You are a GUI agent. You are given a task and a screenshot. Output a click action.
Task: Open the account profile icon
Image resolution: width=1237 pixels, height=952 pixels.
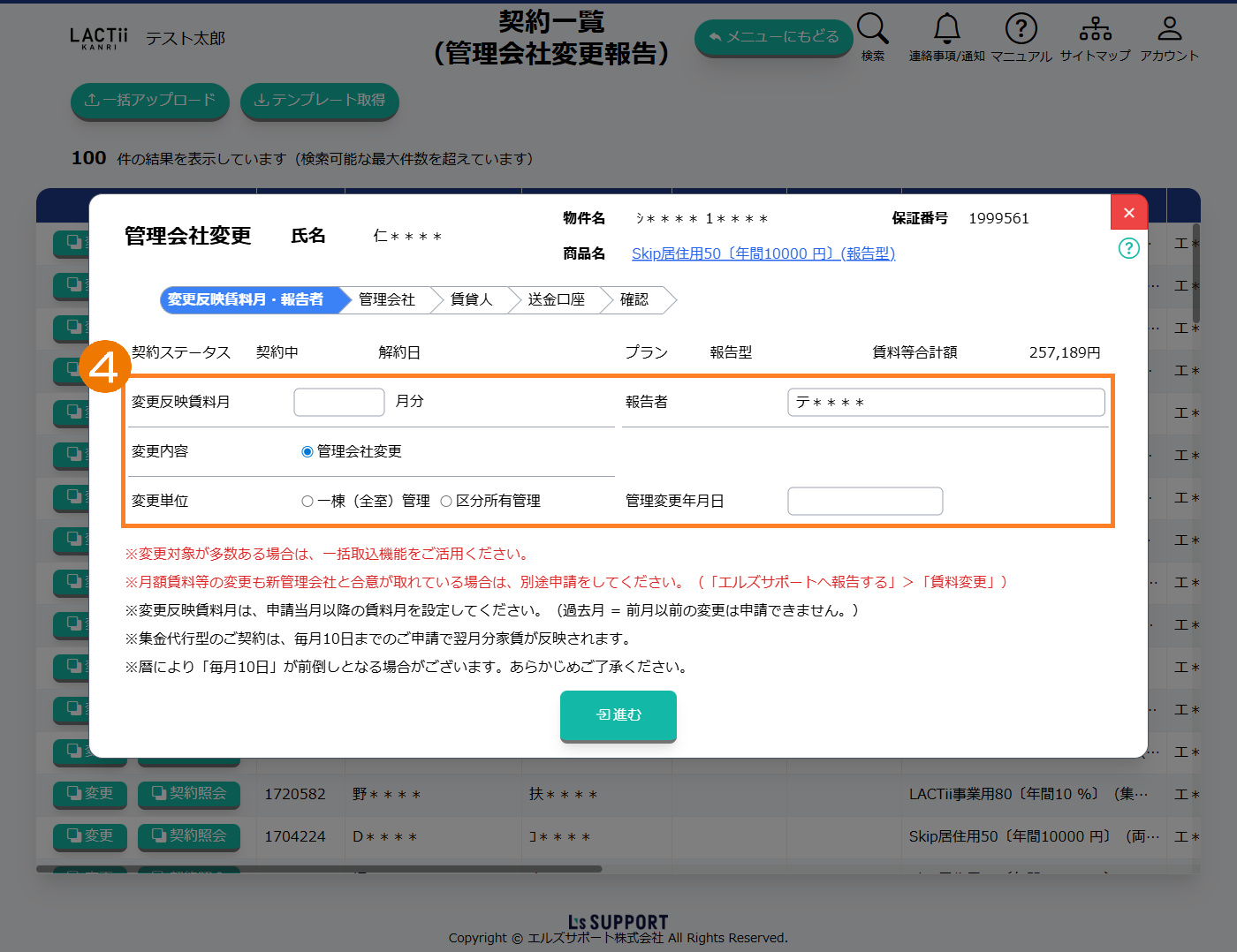pyautogui.click(x=1169, y=30)
